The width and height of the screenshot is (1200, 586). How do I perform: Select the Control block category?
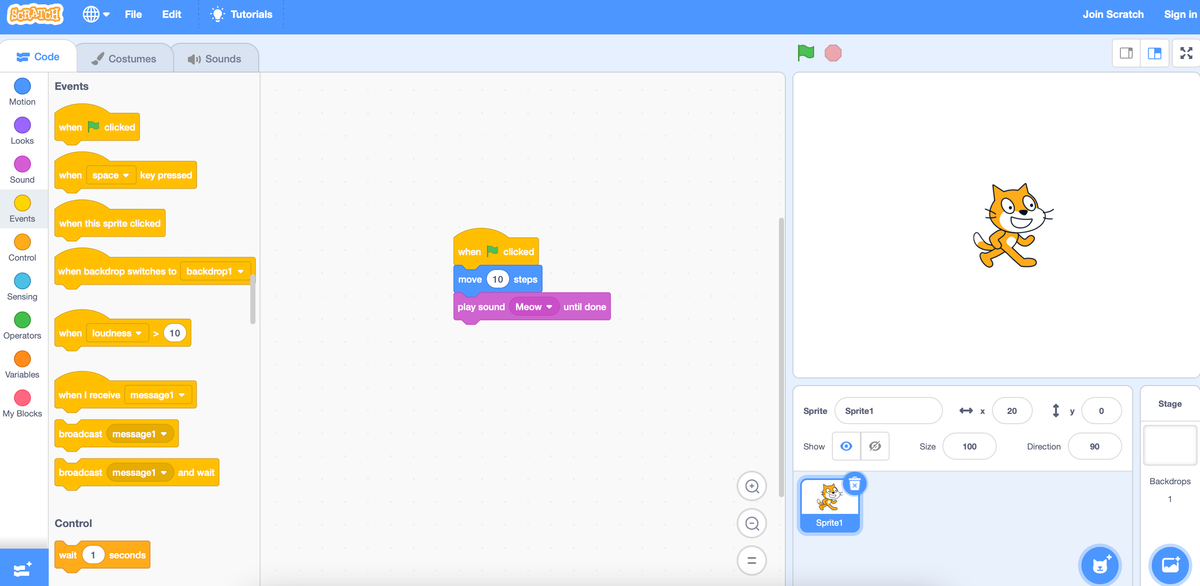[22, 248]
